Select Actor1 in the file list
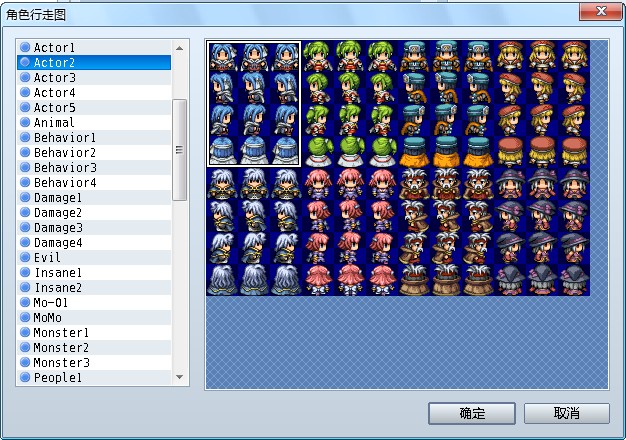Image resolution: width=626 pixels, height=440 pixels. (x=94, y=48)
